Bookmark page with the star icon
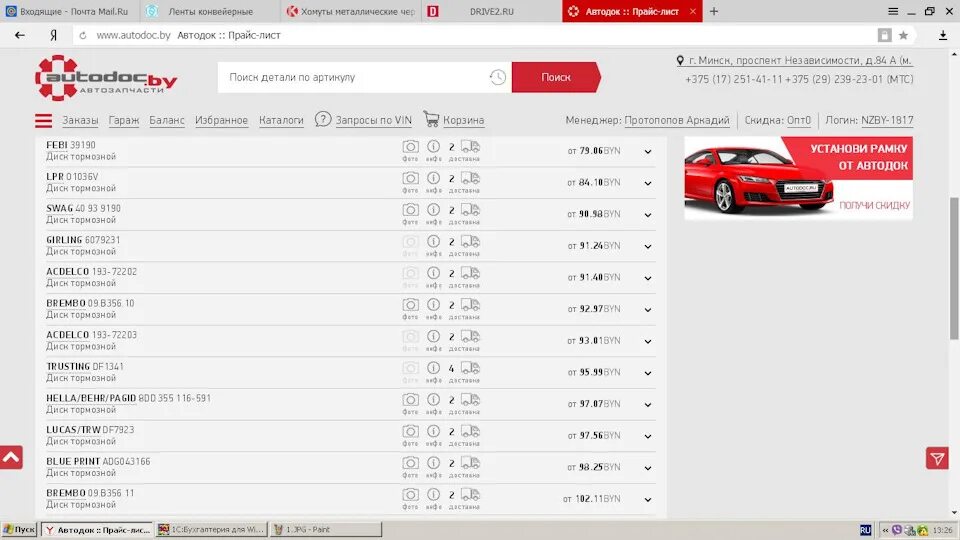Screen dimensions: 960x540 click(903, 36)
